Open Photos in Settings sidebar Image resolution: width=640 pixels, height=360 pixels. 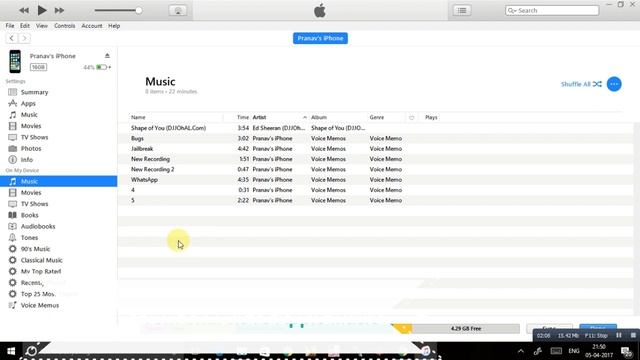[x=31, y=149]
